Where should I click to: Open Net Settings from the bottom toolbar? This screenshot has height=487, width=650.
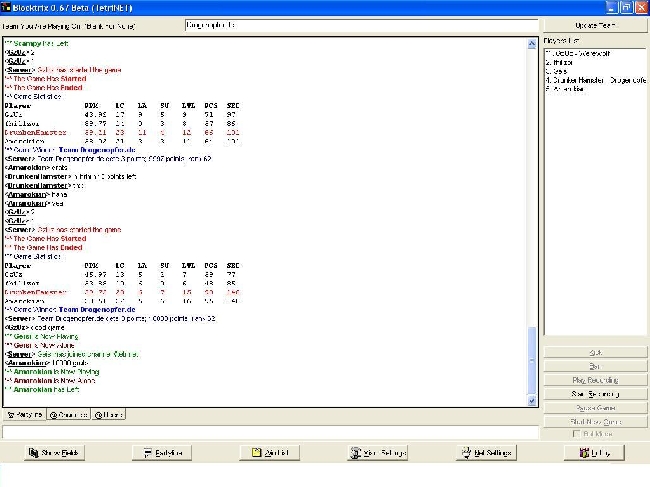pyautogui.click(x=486, y=453)
